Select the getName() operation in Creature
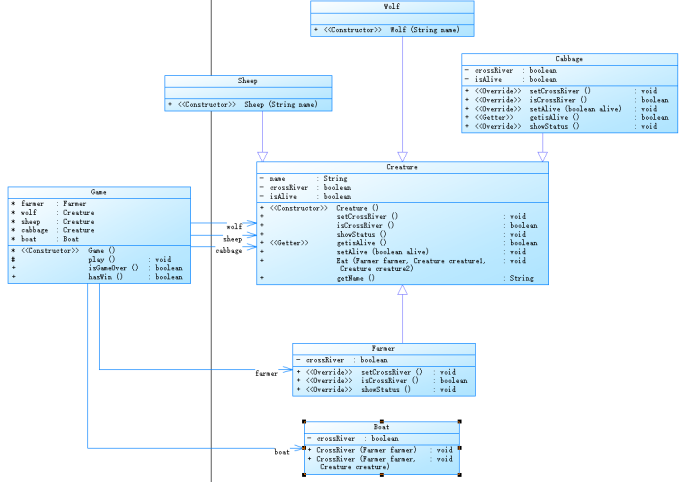This screenshot has width=692, height=482. click(x=356, y=278)
